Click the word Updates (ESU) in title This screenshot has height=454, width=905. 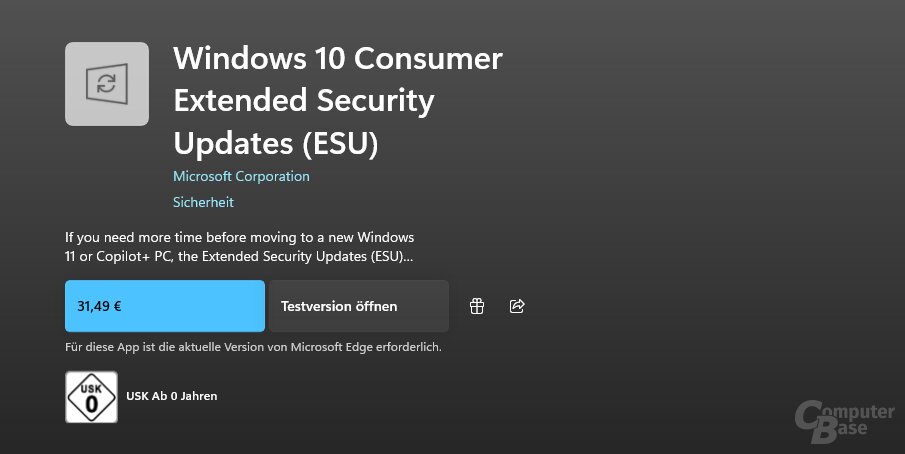[276, 144]
